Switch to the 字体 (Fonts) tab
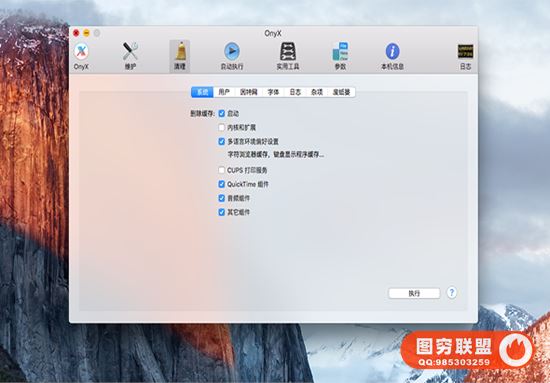The height and width of the screenshot is (383, 550). pos(273,92)
